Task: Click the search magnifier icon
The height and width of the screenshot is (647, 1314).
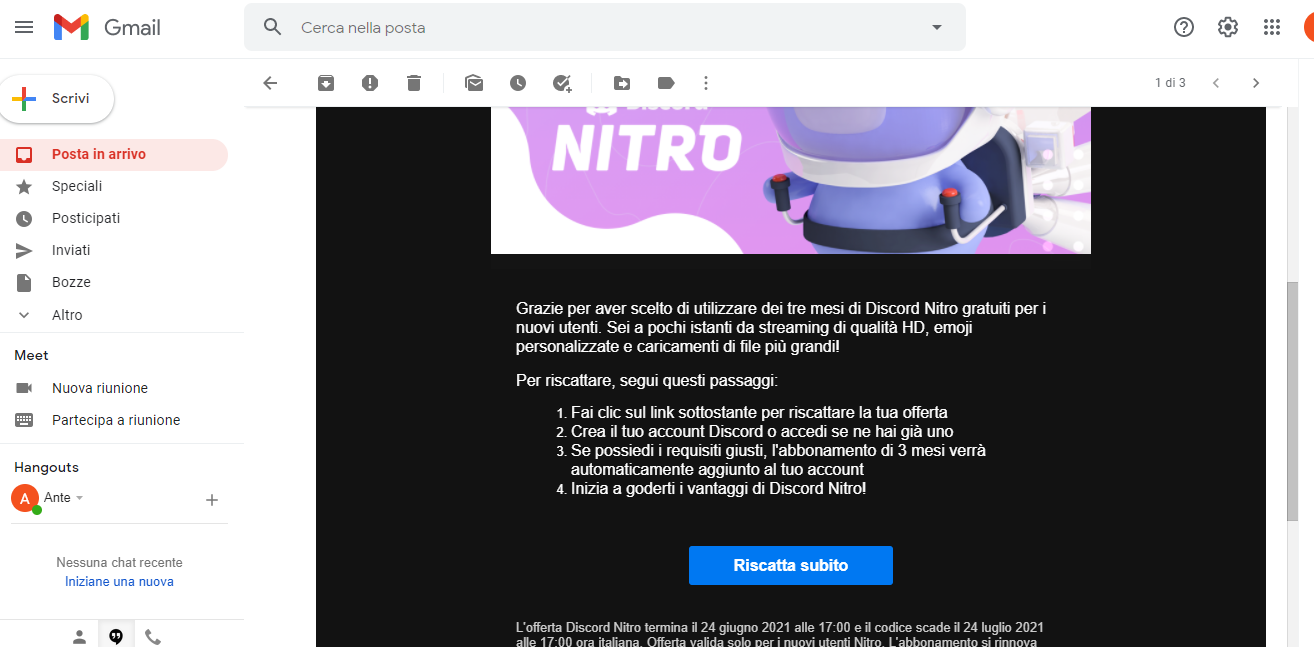Action: coord(273,27)
